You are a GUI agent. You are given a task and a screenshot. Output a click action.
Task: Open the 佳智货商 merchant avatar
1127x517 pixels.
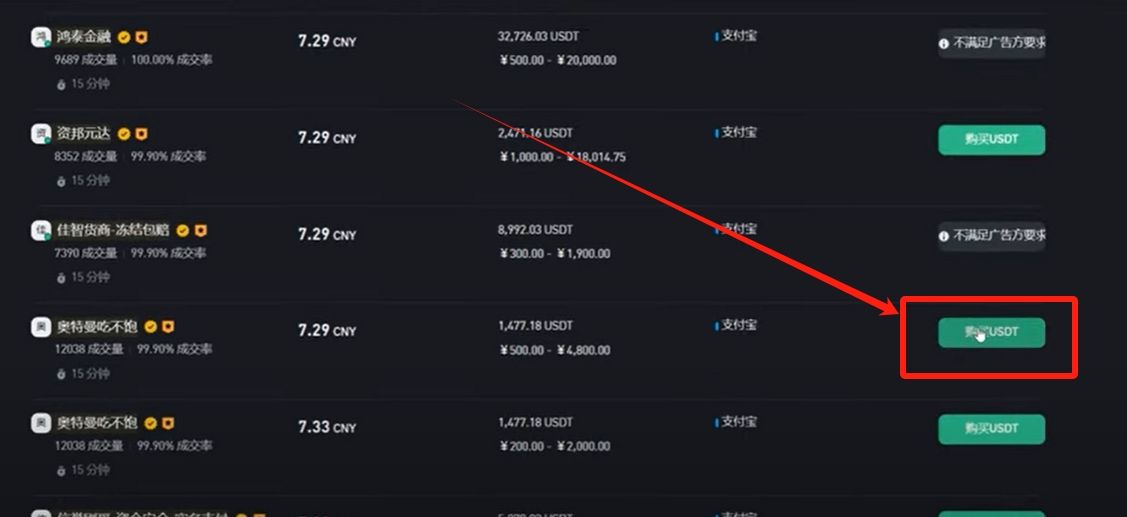pyautogui.click(x=41, y=230)
